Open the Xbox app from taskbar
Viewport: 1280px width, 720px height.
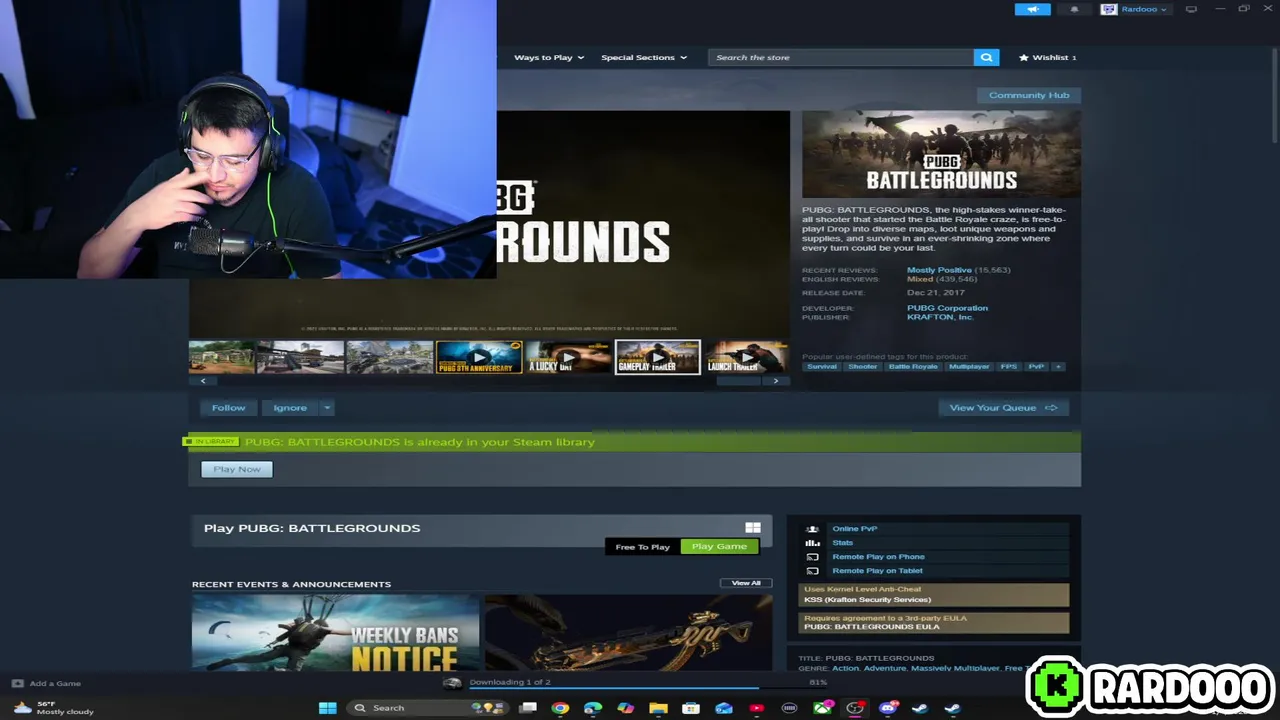coord(822,708)
